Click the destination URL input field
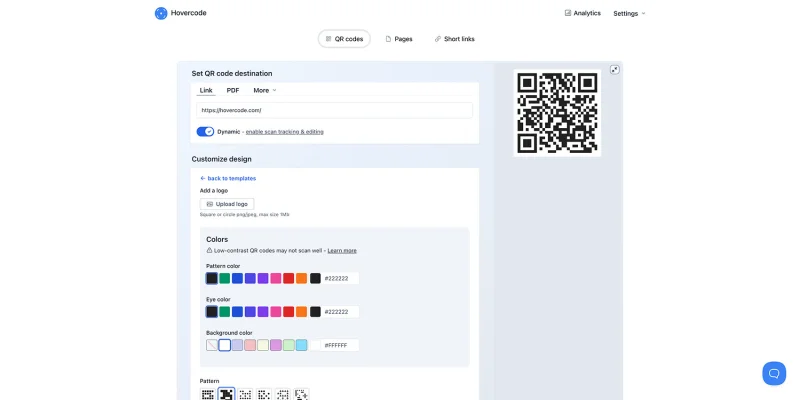 point(335,110)
